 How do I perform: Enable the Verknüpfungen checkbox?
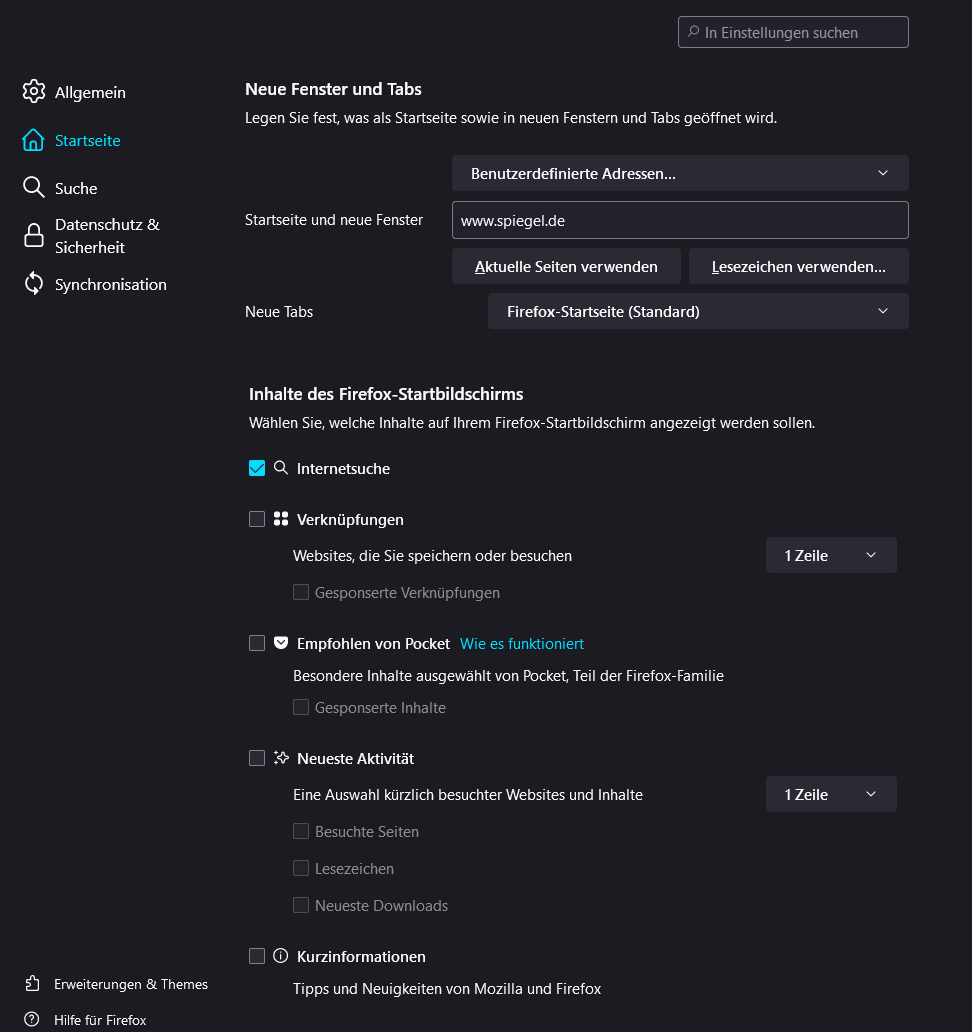[x=257, y=519]
